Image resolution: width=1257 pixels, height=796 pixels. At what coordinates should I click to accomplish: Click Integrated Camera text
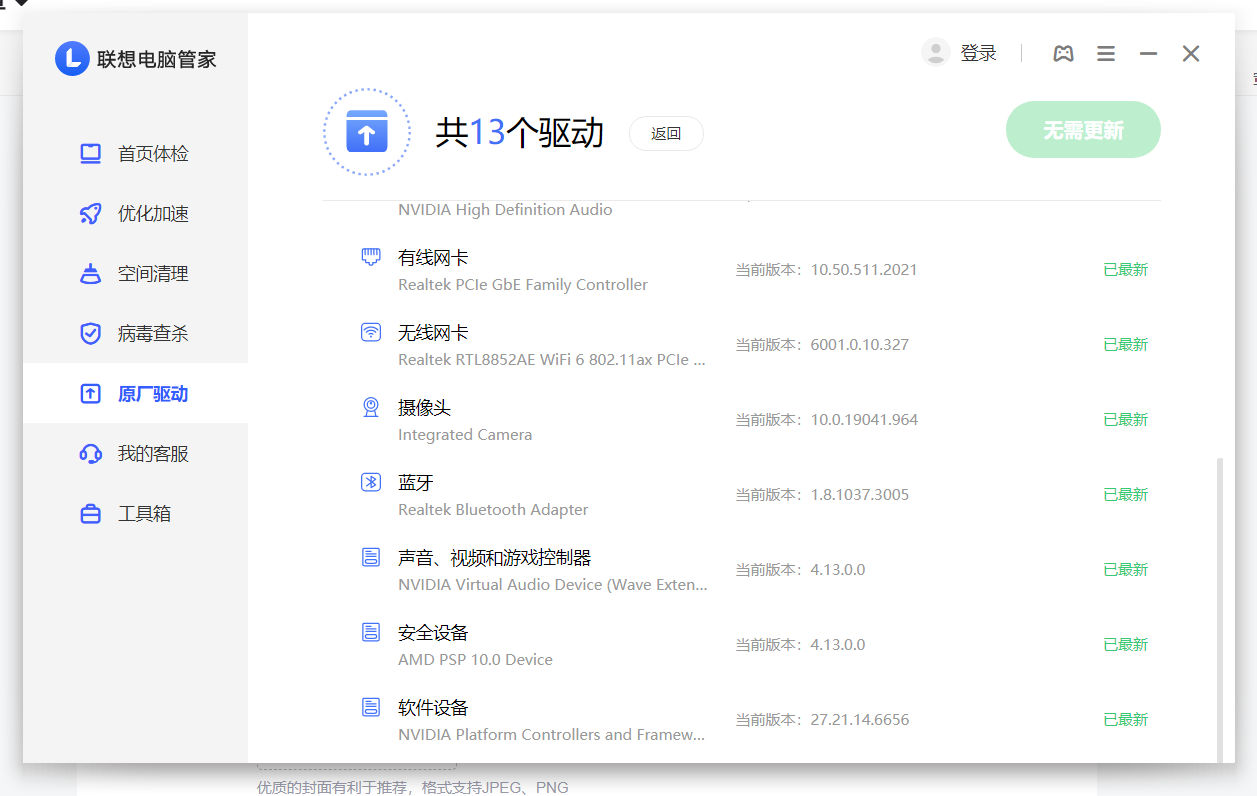[x=465, y=435]
